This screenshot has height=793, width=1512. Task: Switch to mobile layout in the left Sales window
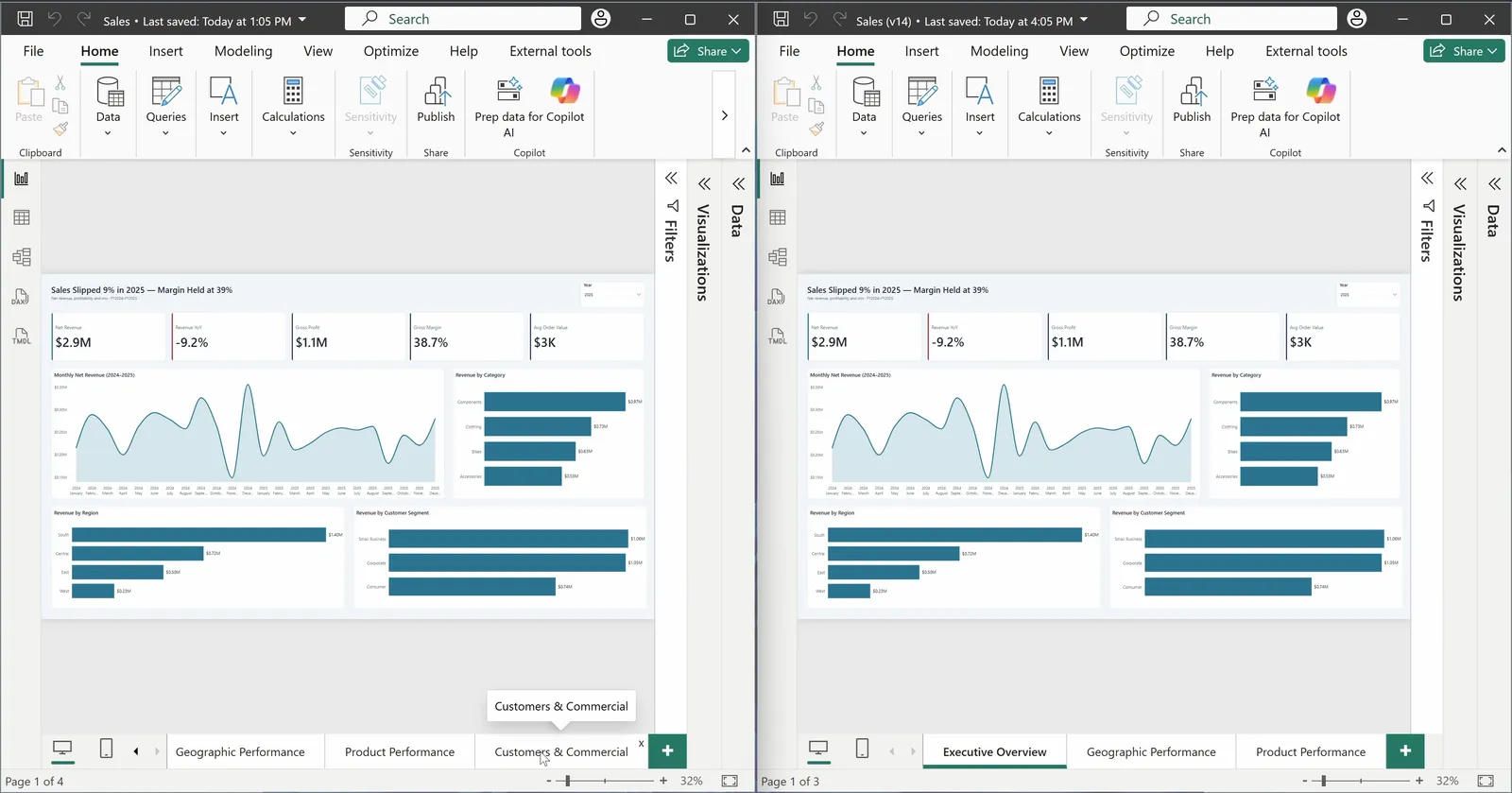106,750
